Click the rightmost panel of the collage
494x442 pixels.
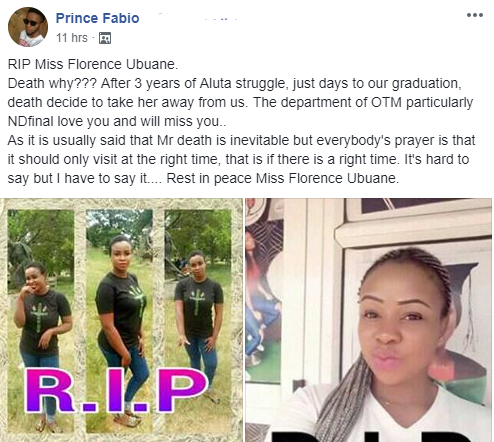[x=198, y=320]
